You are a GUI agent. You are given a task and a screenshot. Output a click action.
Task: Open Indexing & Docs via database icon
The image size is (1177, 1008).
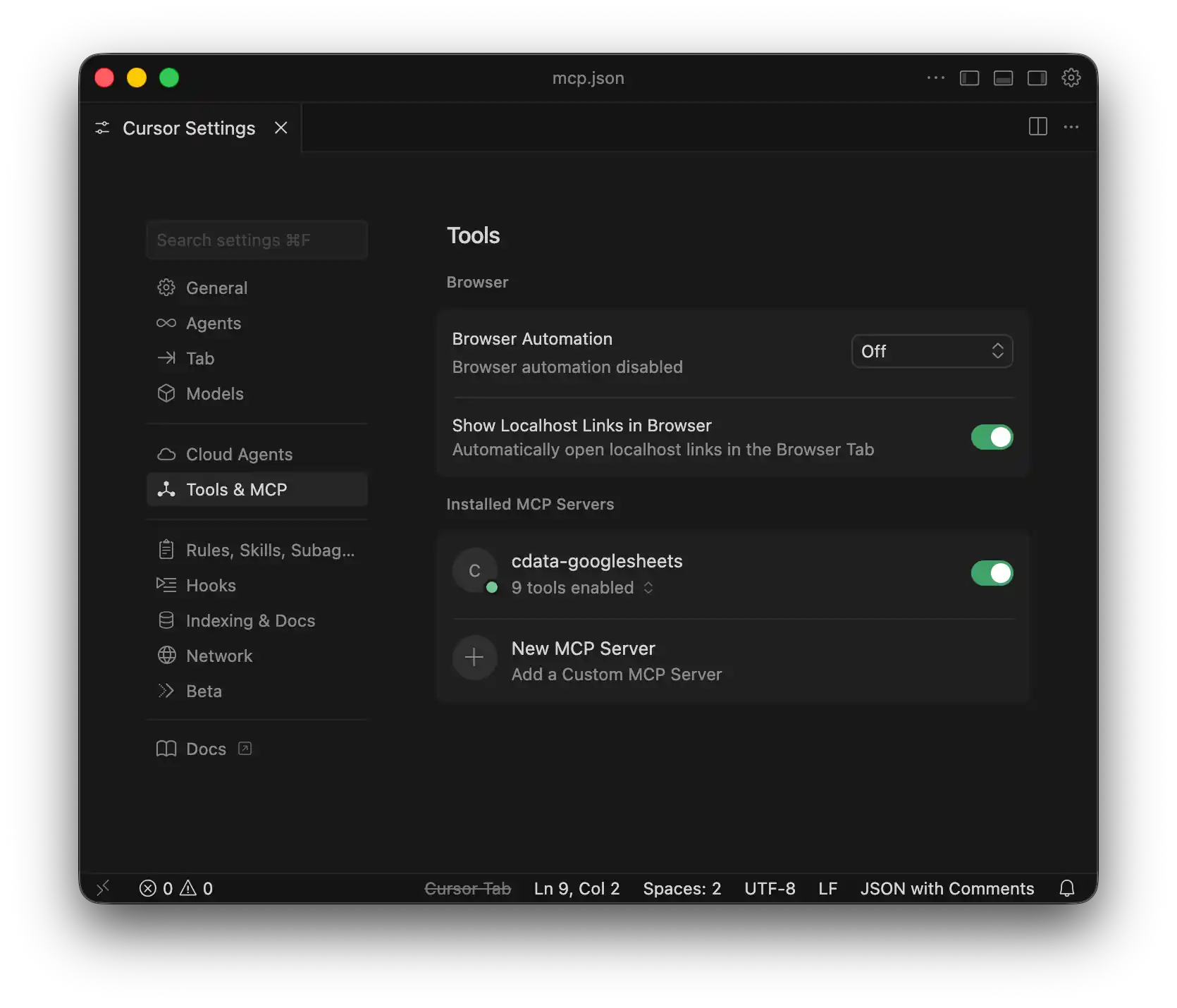[167, 620]
